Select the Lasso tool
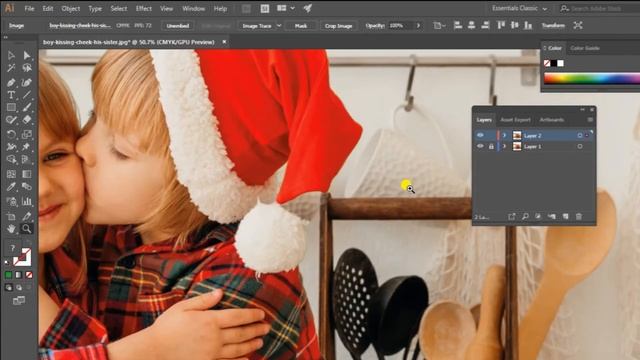640x360 pixels. [27, 68]
